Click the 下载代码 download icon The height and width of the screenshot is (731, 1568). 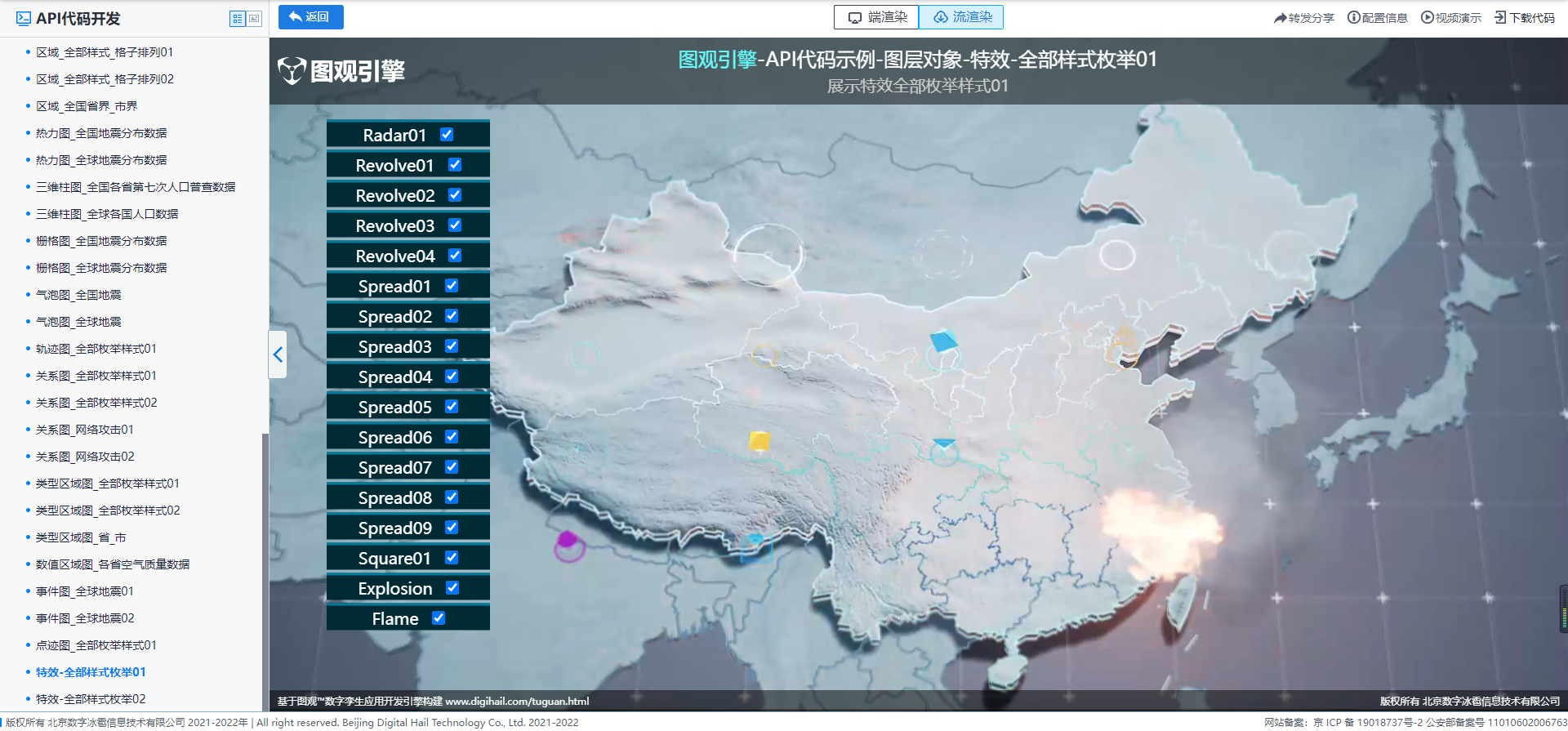click(1500, 17)
